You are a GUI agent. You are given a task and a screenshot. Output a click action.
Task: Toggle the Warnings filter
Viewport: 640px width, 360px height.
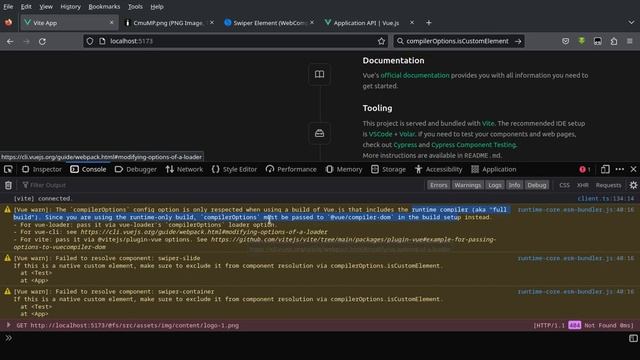pyautogui.click(x=467, y=185)
